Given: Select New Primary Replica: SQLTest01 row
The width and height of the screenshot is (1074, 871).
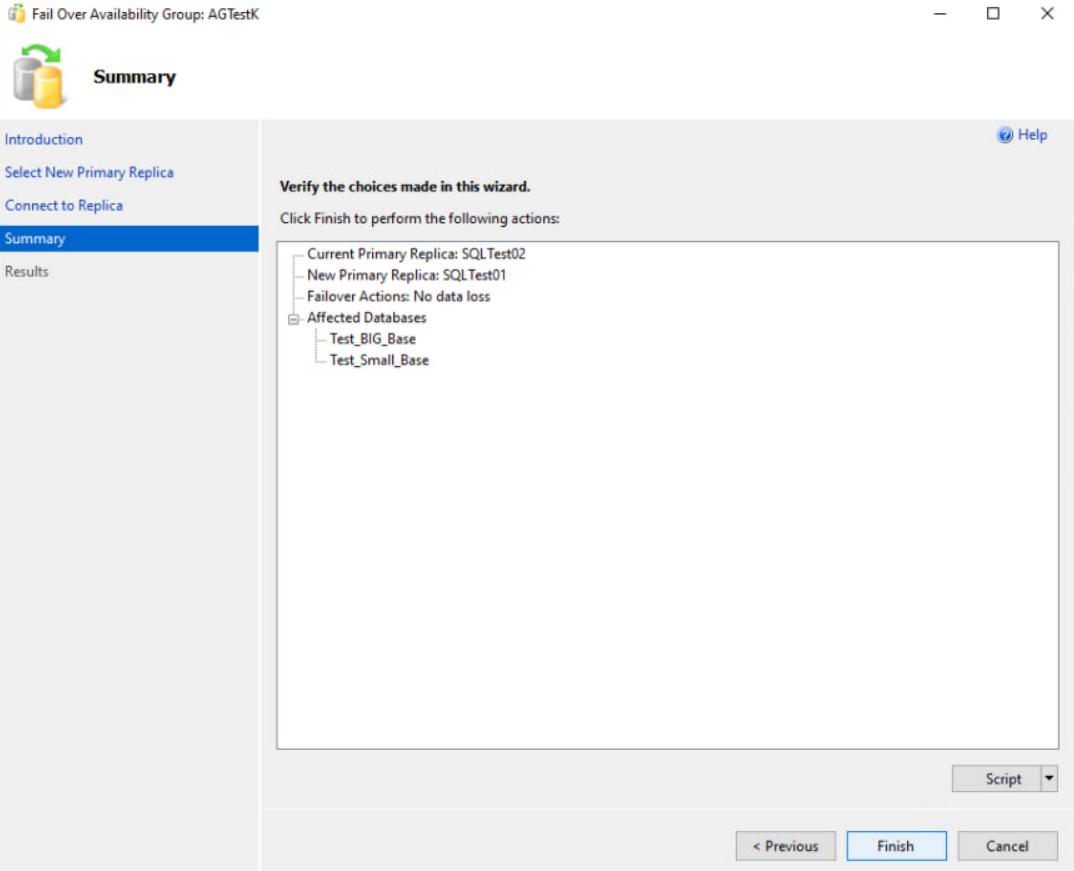Looking at the screenshot, I should tap(406, 275).
